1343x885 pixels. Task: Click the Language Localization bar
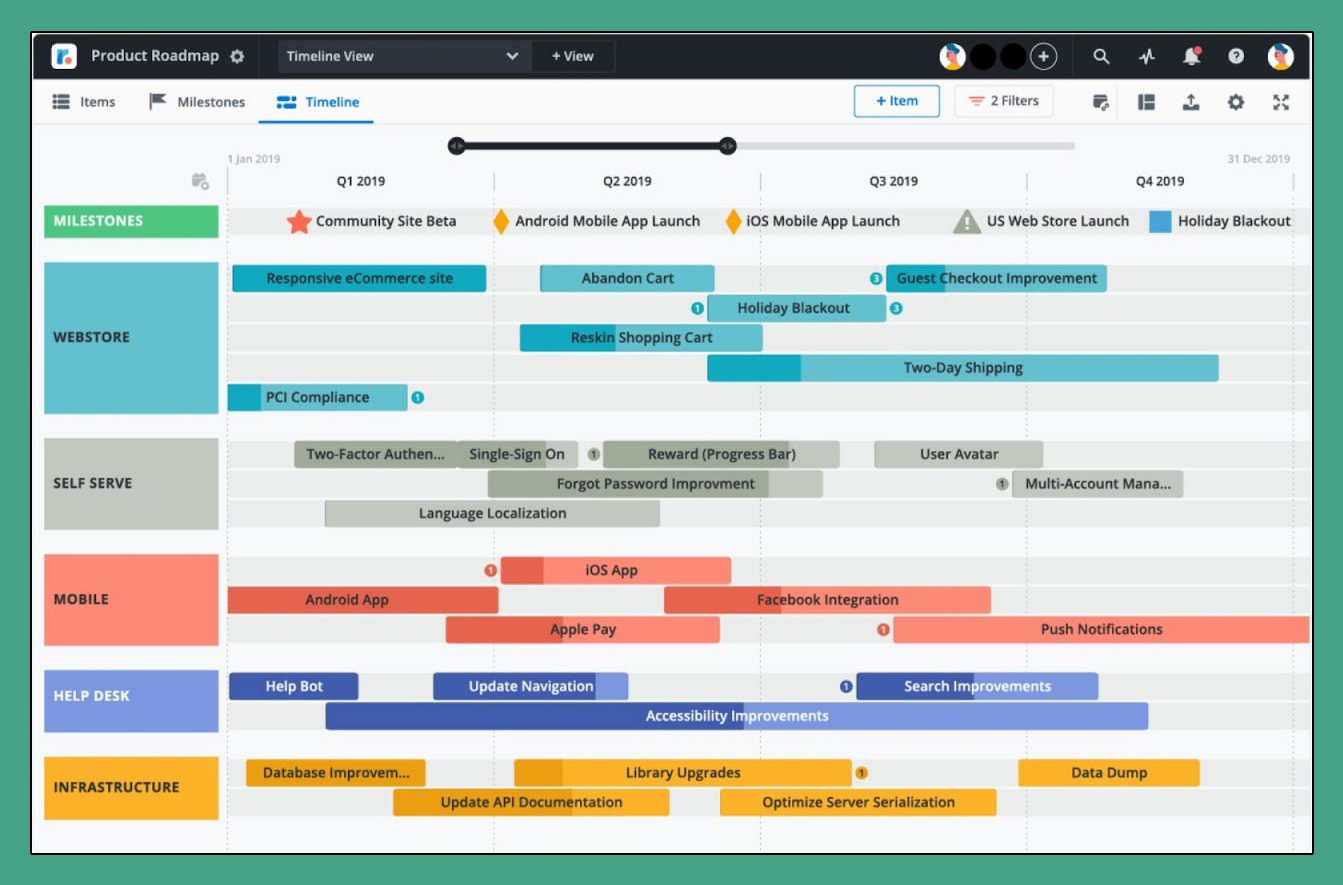click(492, 514)
